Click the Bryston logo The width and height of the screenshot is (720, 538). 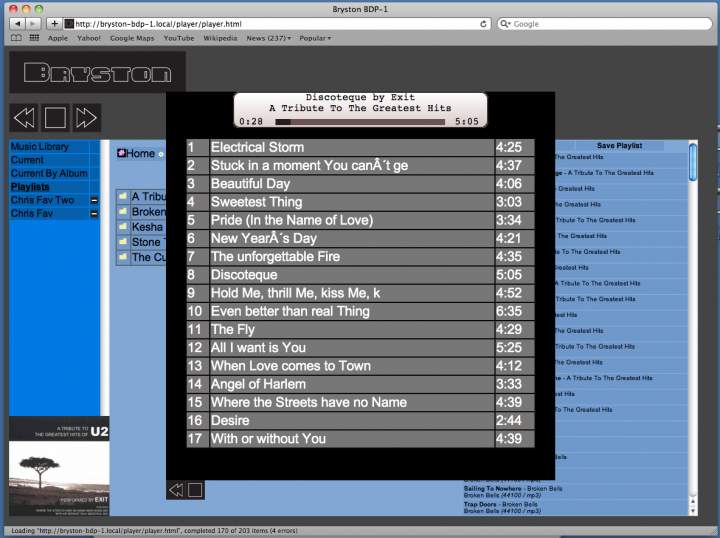pyautogui.click(x=97, y=73)
